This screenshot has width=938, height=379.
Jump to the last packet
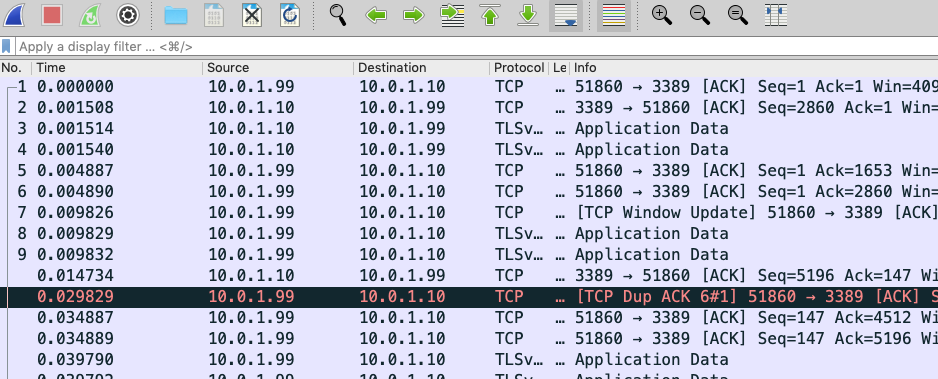(x=528, y=15)
